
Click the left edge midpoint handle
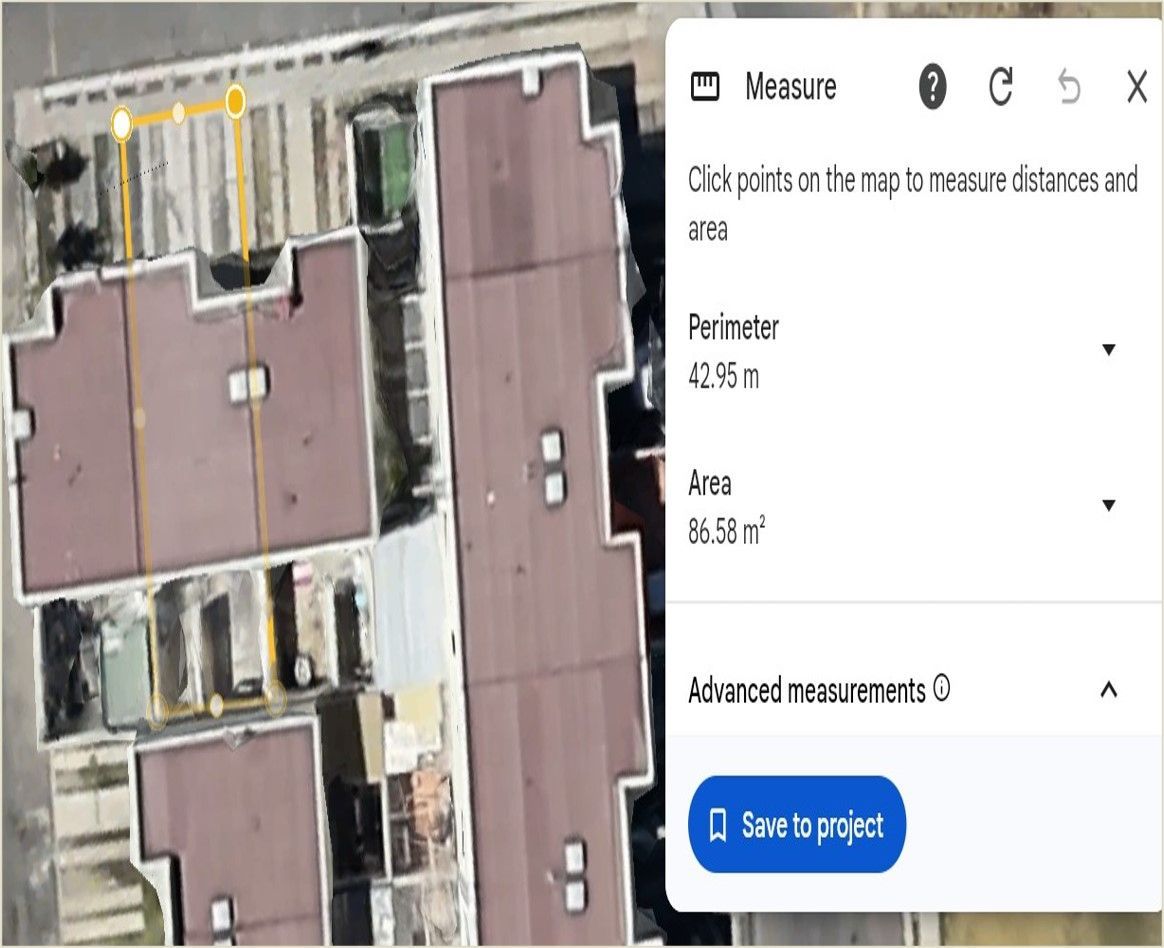coord(140,419)
